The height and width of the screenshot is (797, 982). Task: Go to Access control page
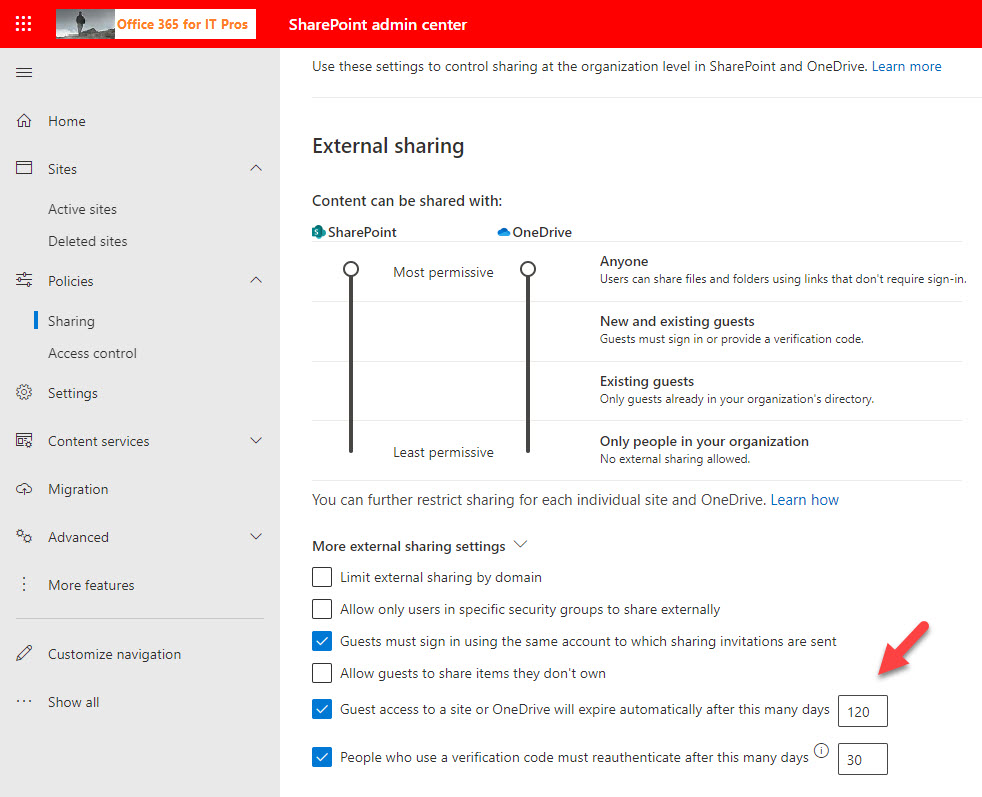[x=92, y=353]
